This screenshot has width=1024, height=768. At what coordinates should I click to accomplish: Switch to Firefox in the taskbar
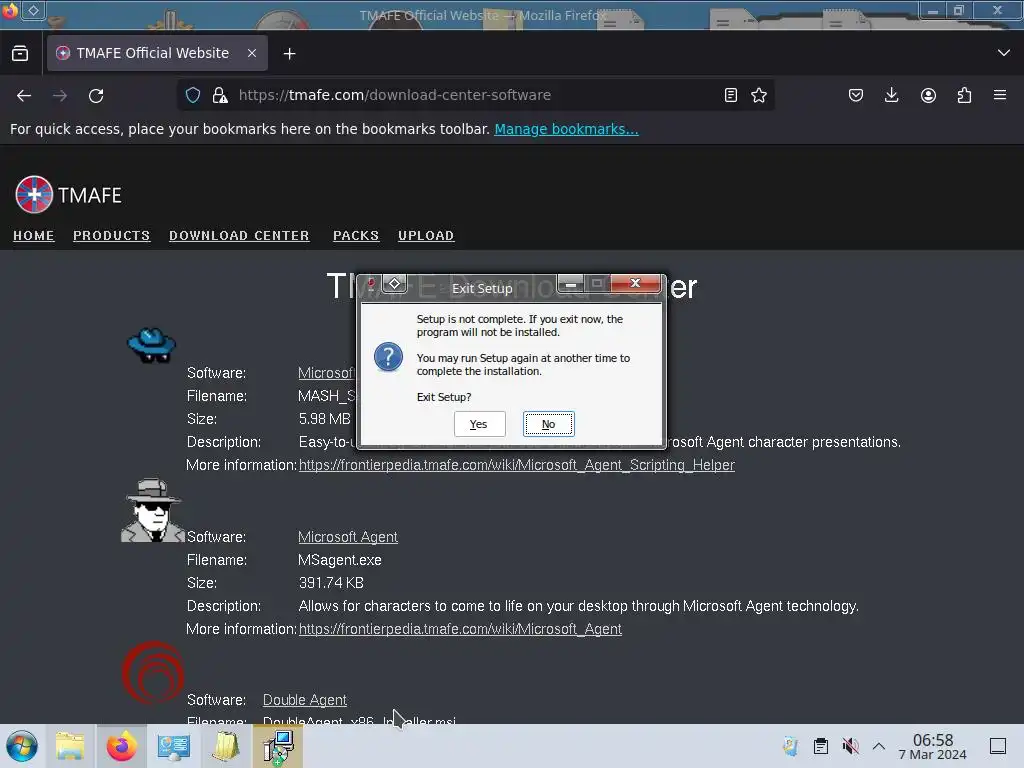pos(121,746)
